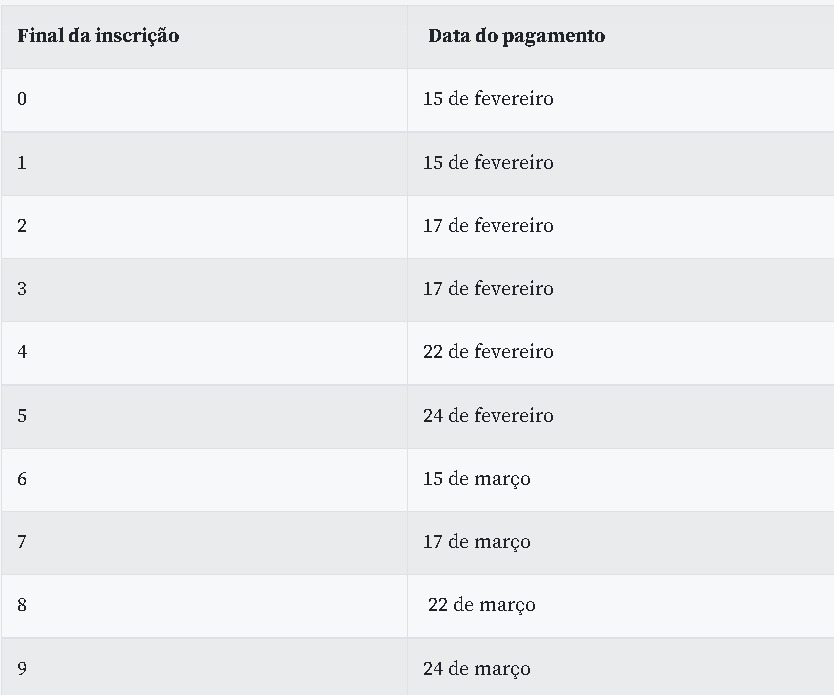Select the cell with inscription ending 6
The image size is (834, 695).
click(22, 479)
